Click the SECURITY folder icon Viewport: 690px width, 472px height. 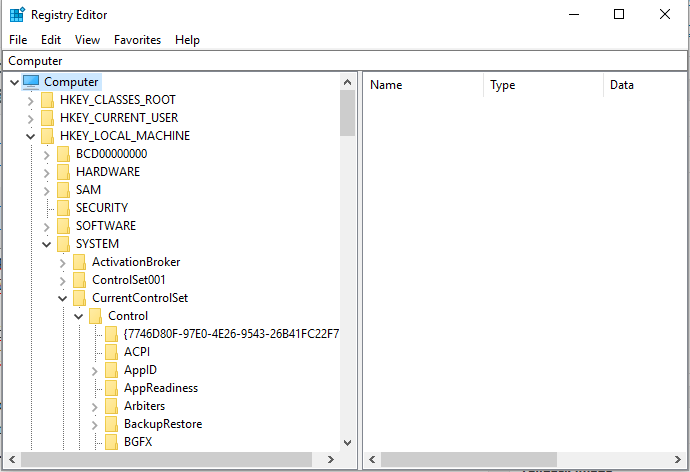tap(63, 208)
